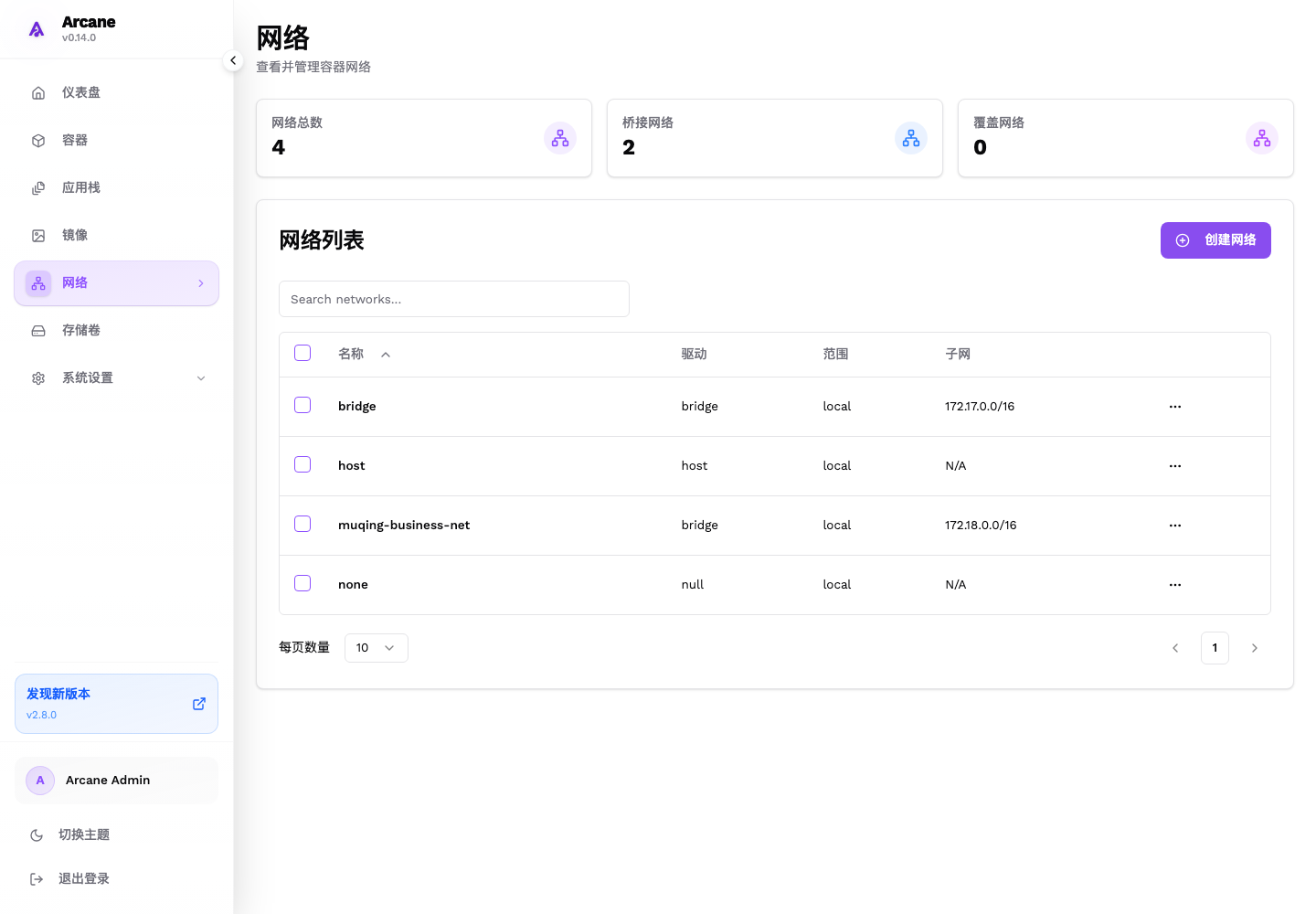Click the host network name
The image size is (1316, 914).
click(x=352, y=466)
